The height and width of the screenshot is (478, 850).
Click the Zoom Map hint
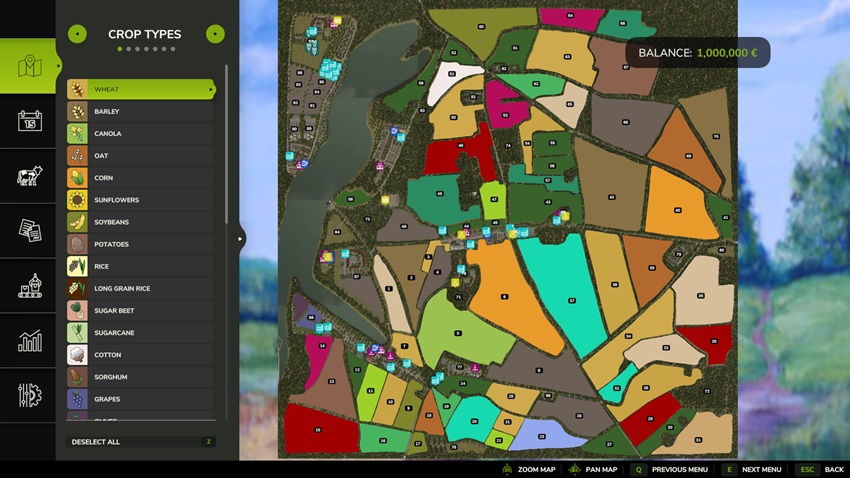point(529,470)
